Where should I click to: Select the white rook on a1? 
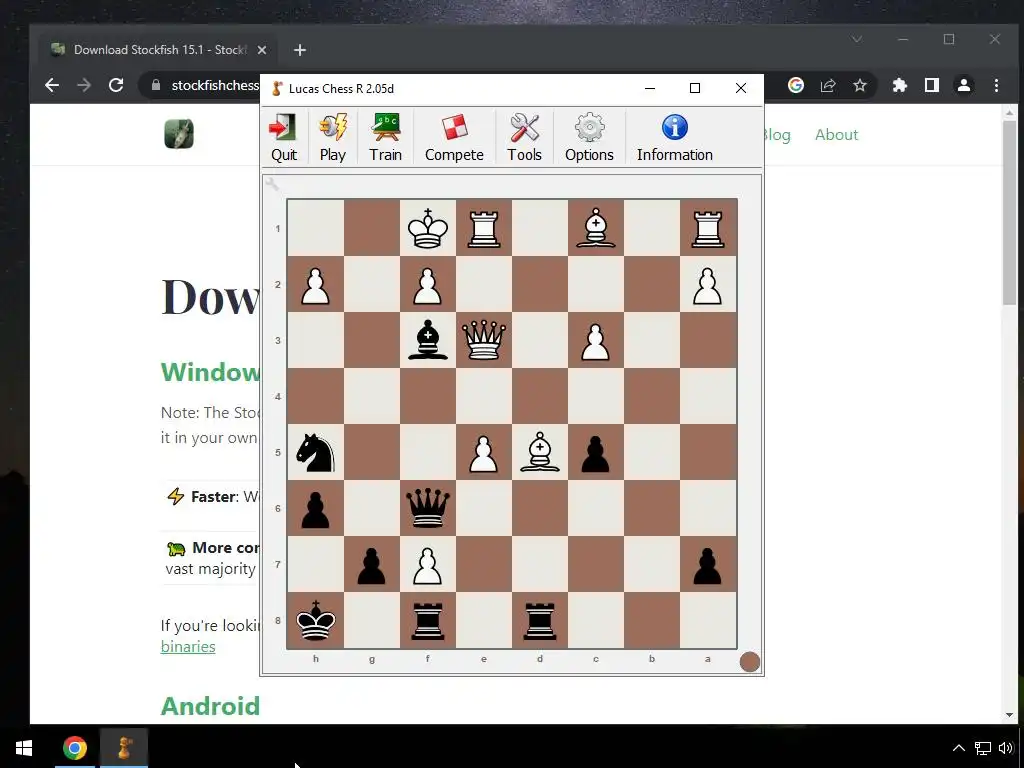[708, 228]
